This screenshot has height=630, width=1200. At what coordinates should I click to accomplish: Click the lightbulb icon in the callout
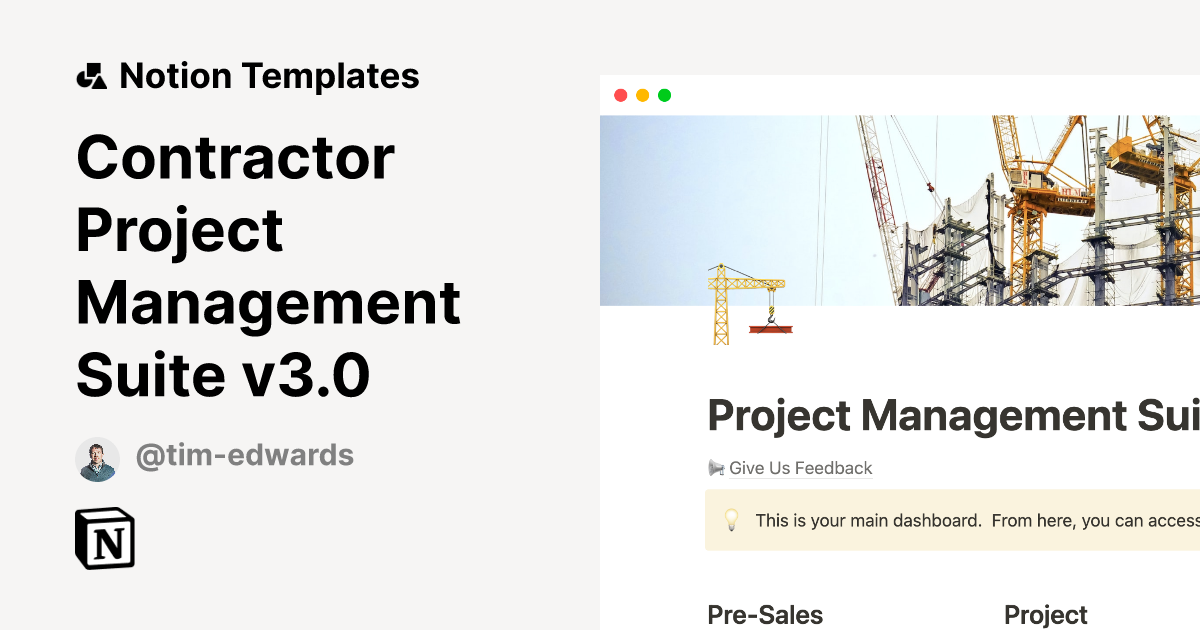(x=732, y=520)
